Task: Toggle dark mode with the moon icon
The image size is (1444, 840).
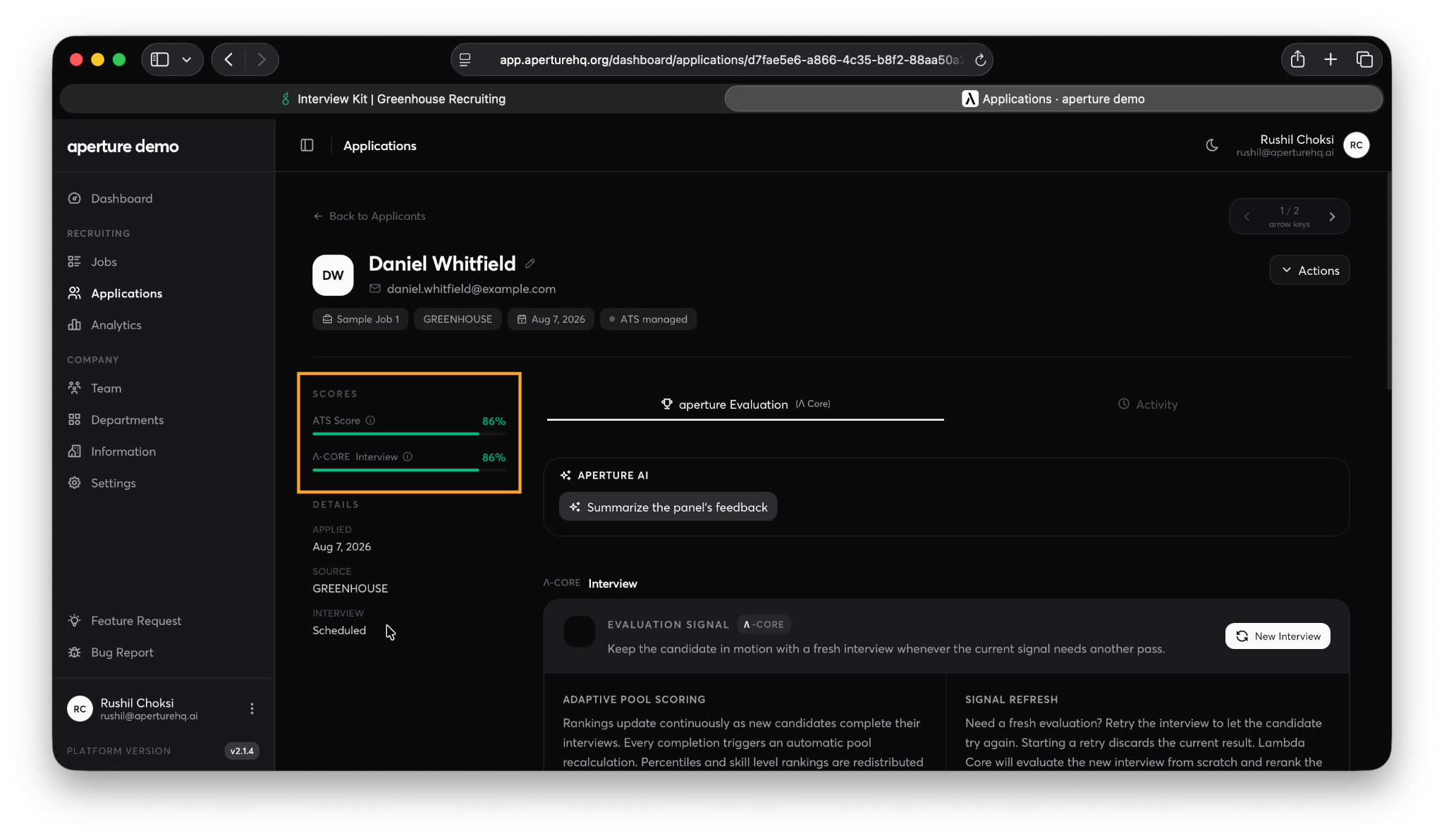Action: [1212, 145]
